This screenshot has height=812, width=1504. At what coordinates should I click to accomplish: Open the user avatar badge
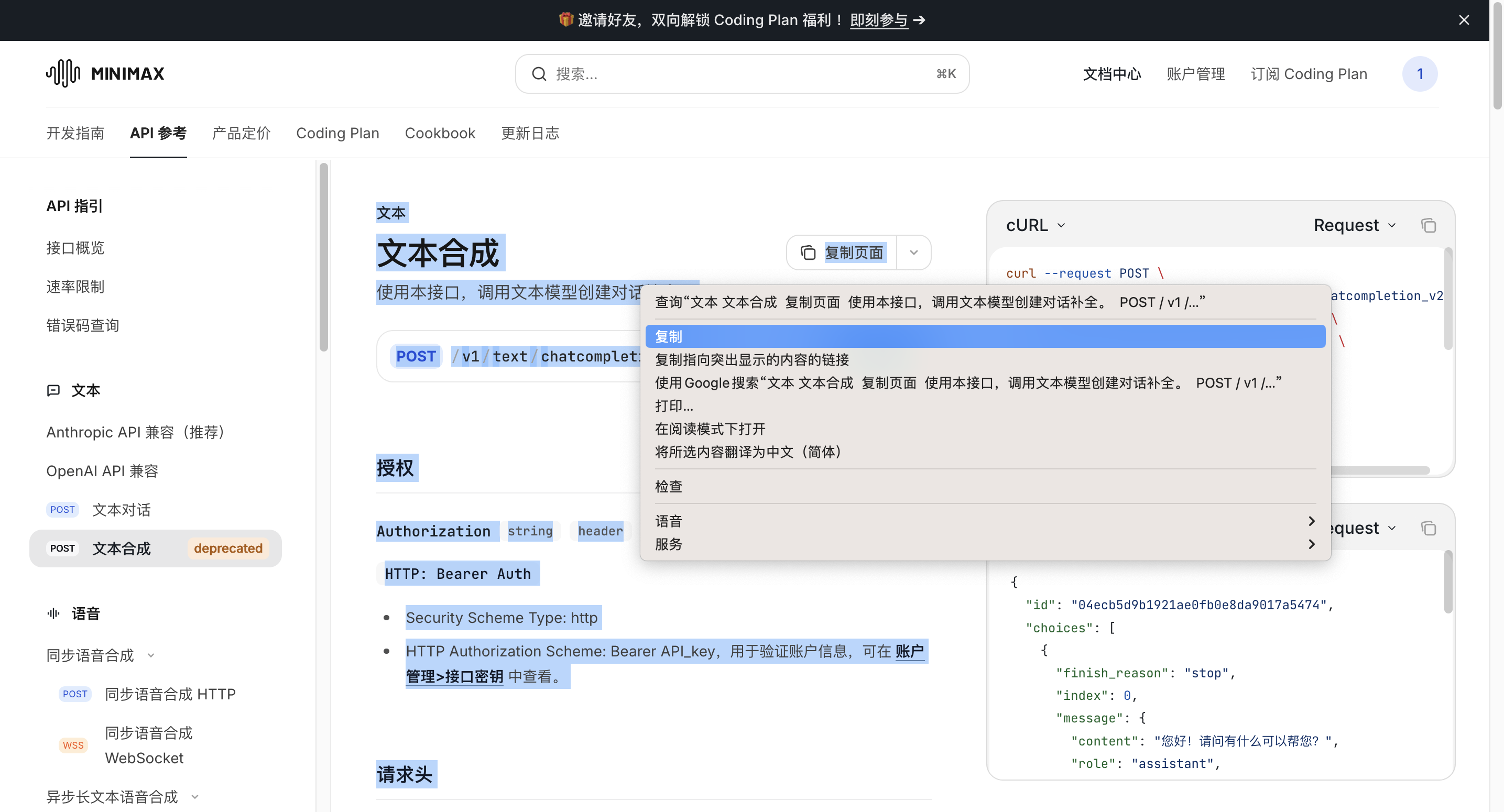coord(1419,74)
